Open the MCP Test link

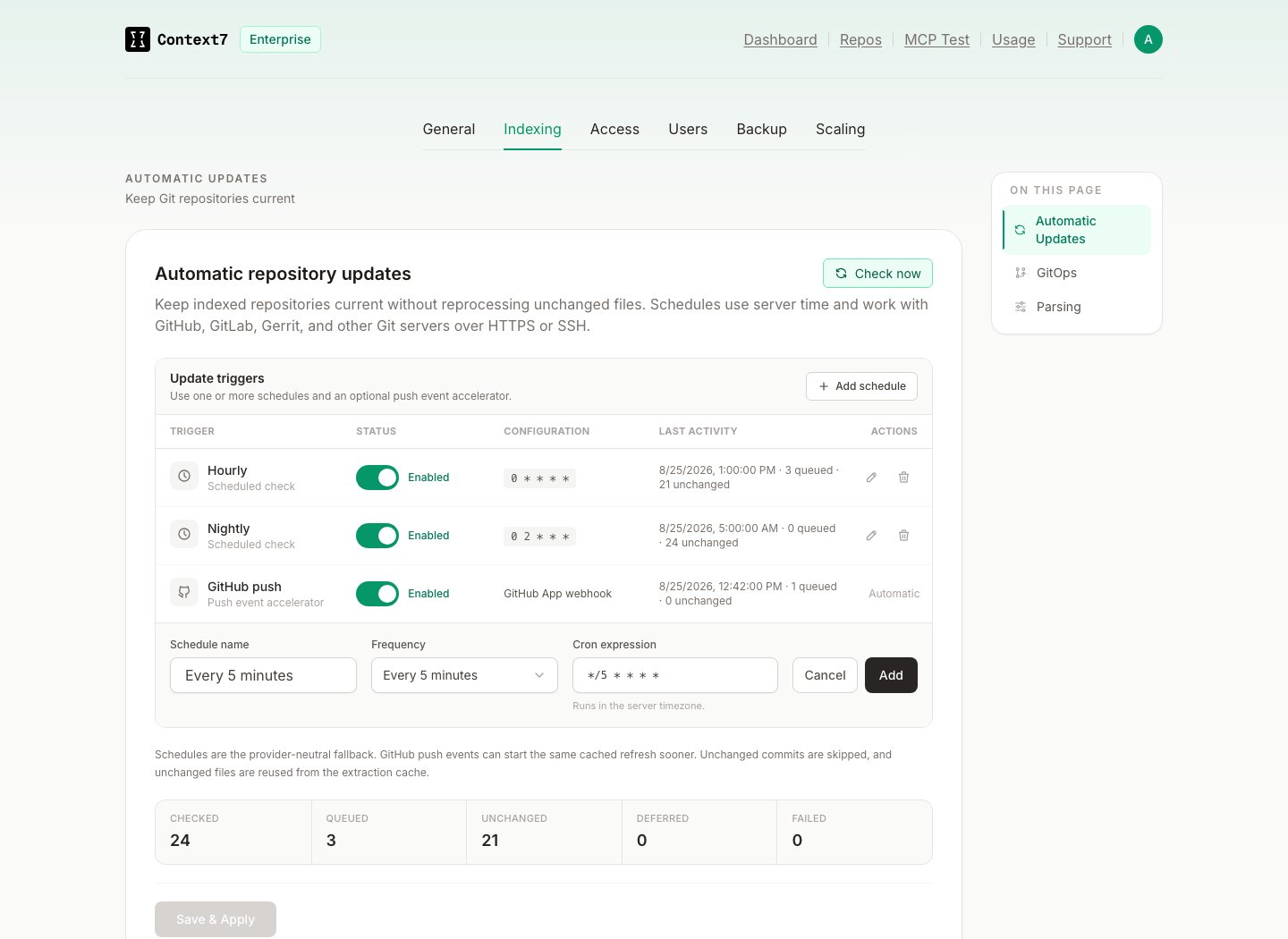(936, 39)
